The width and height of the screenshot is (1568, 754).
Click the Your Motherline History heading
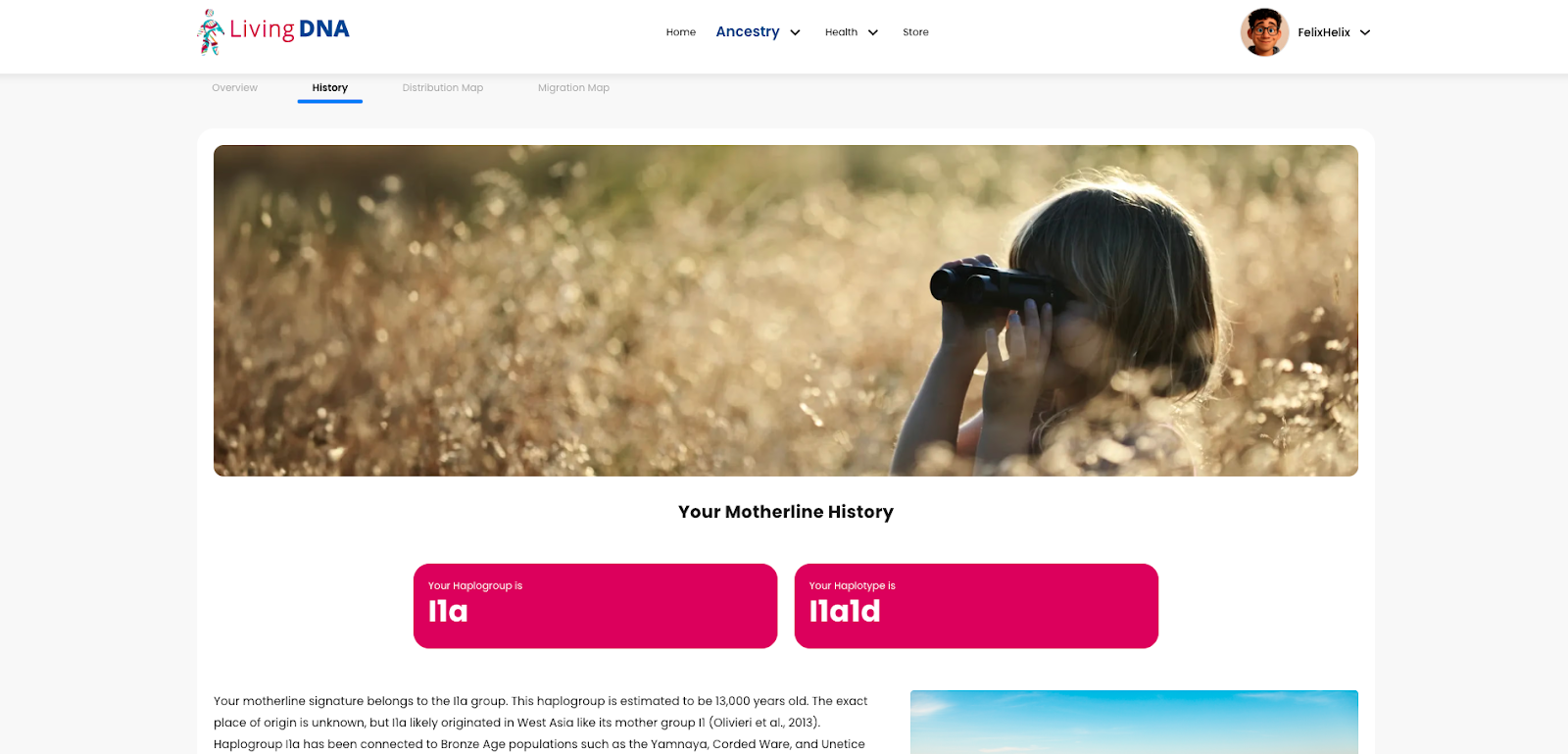(x=786, y=512)
